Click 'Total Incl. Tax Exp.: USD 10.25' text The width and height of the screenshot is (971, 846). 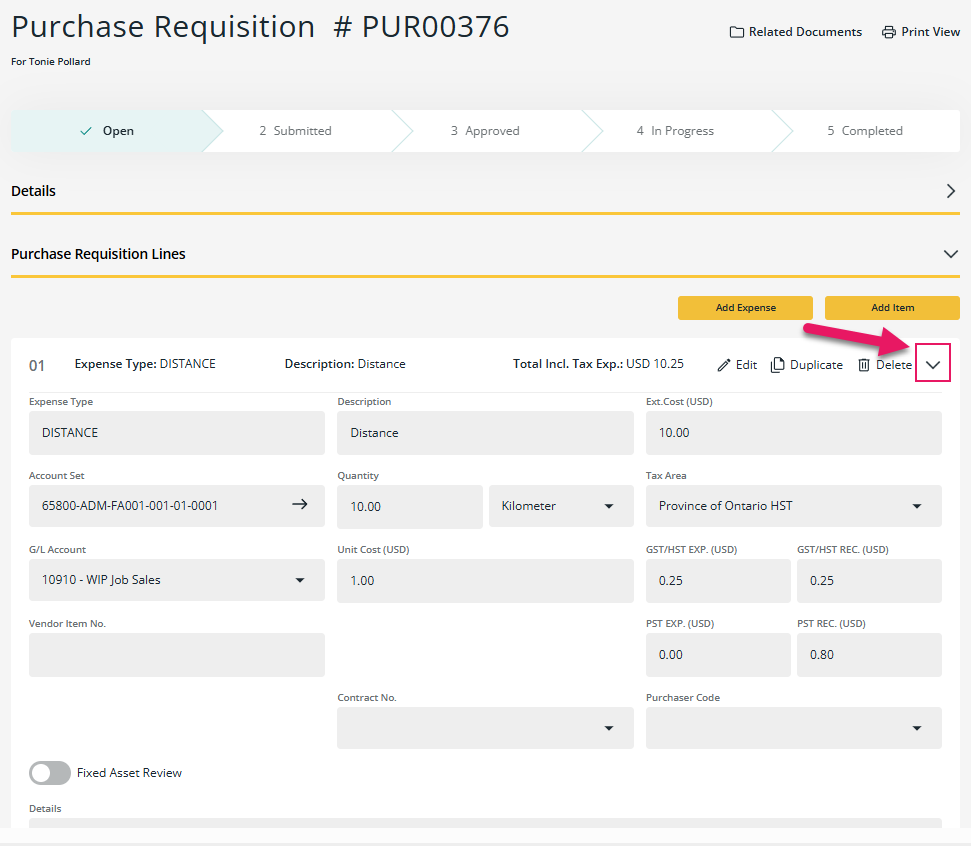598,364
